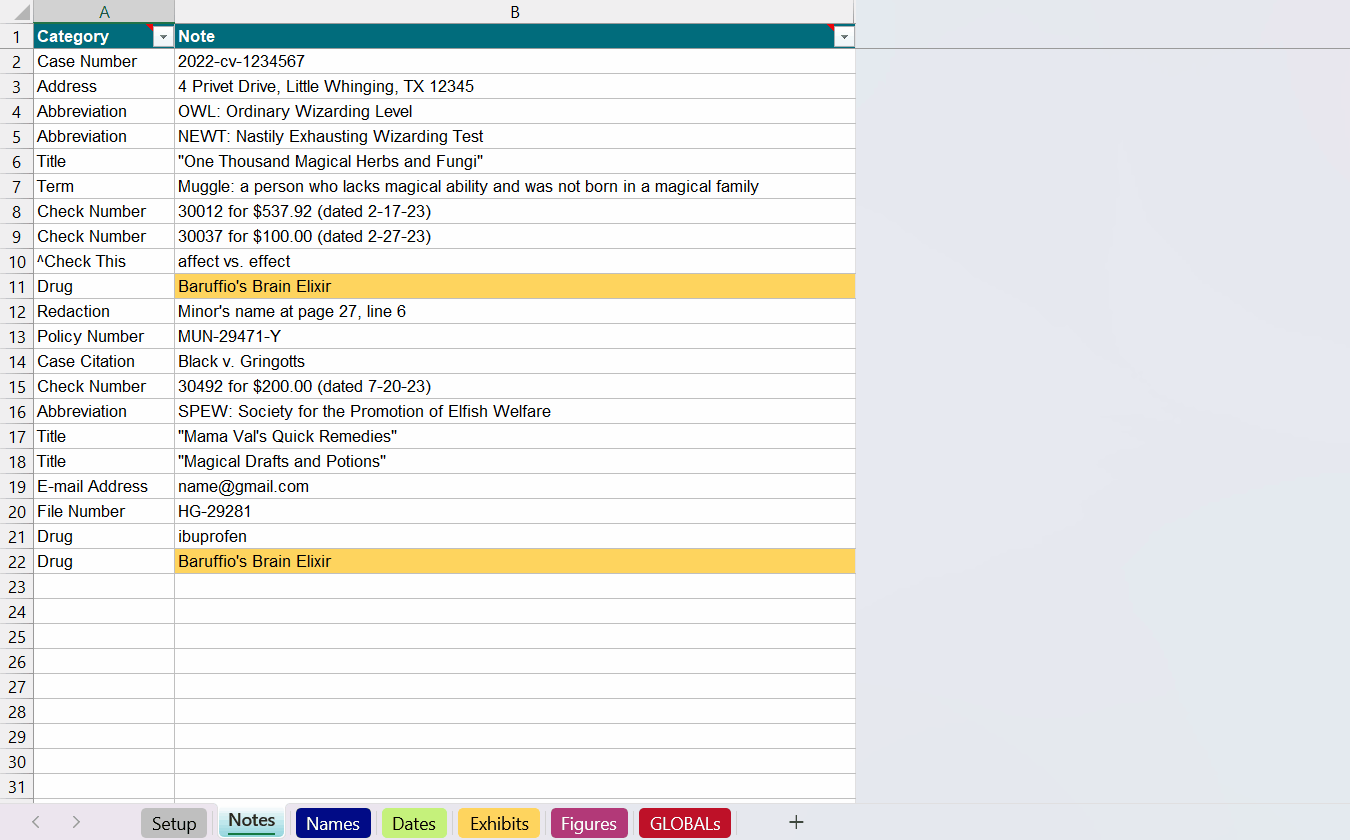Select the File Number category cell
Image resolution: width=1350 pixels, height=840 pixels.
(x=104, y=511)
